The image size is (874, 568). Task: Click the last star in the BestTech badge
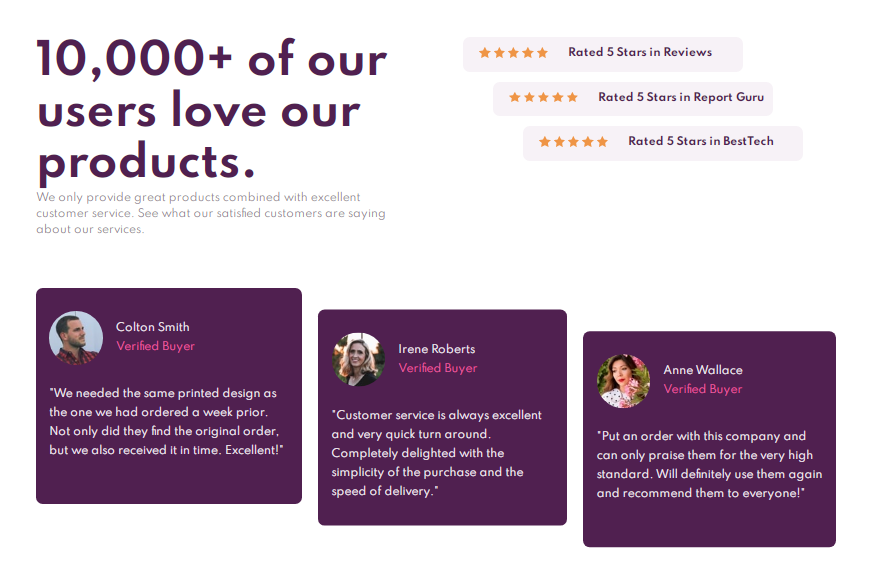click(603, 142)
